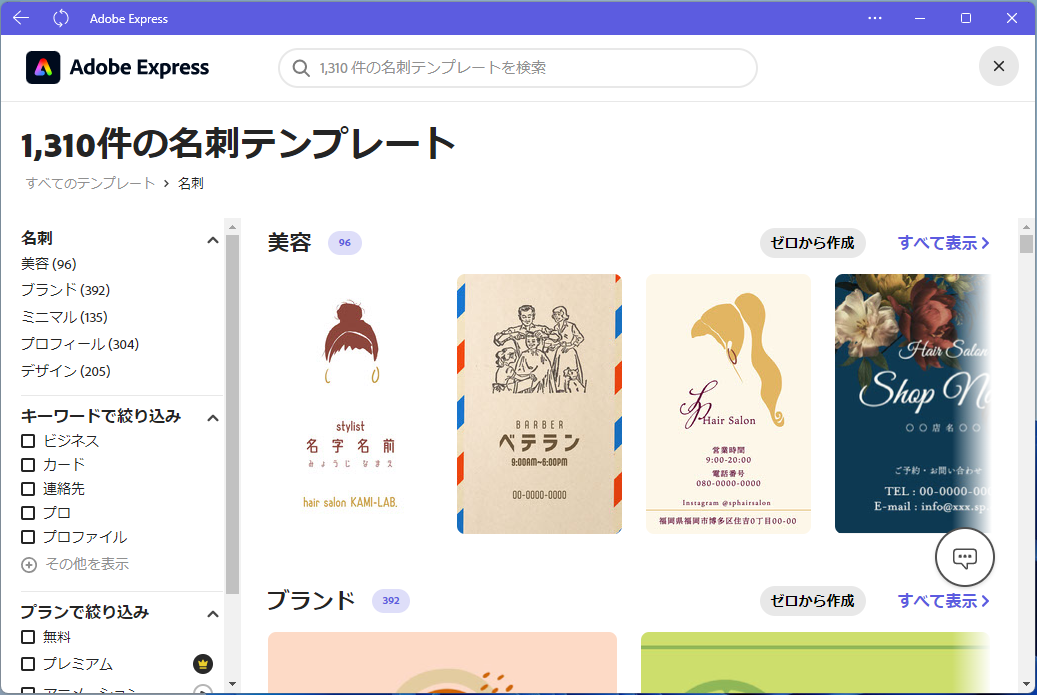Enable the 無料 plan filter checkbox
Viewport: 1037px width, 695px height.
tap(28, 637)
